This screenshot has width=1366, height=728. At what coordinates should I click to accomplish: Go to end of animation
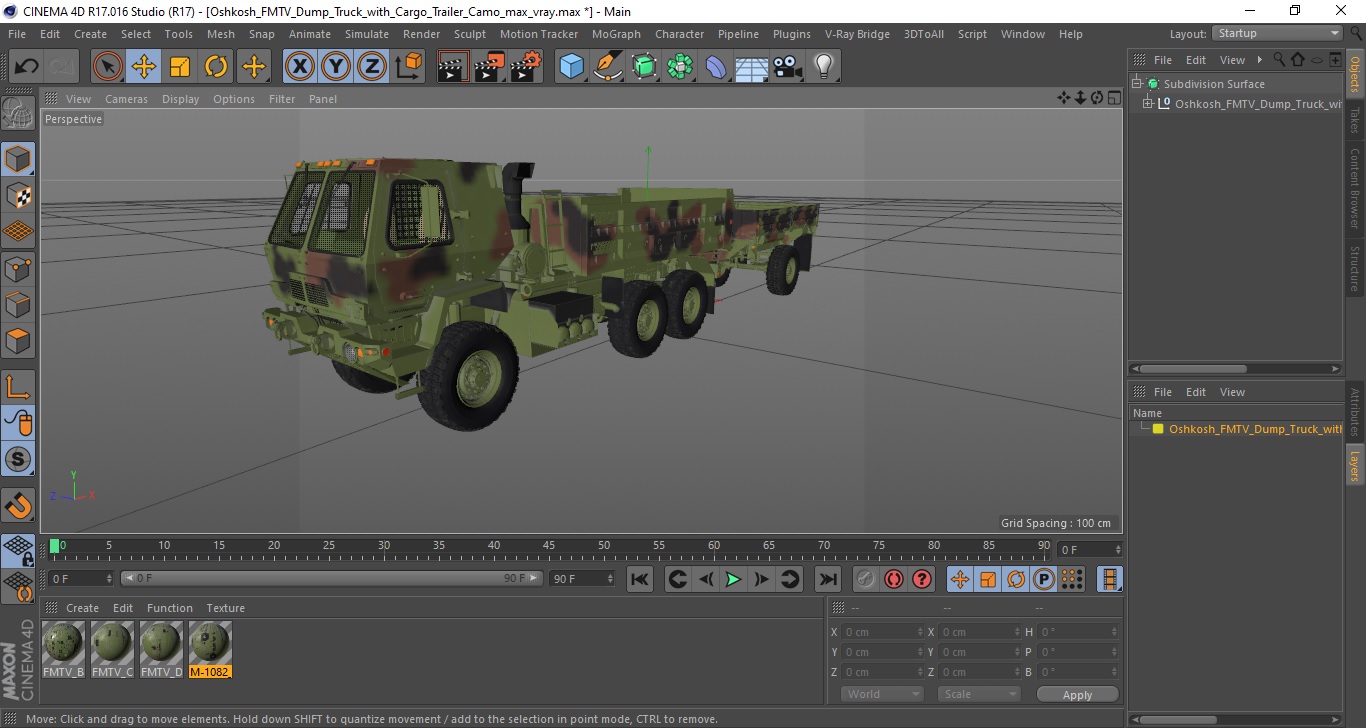point(827,579)
